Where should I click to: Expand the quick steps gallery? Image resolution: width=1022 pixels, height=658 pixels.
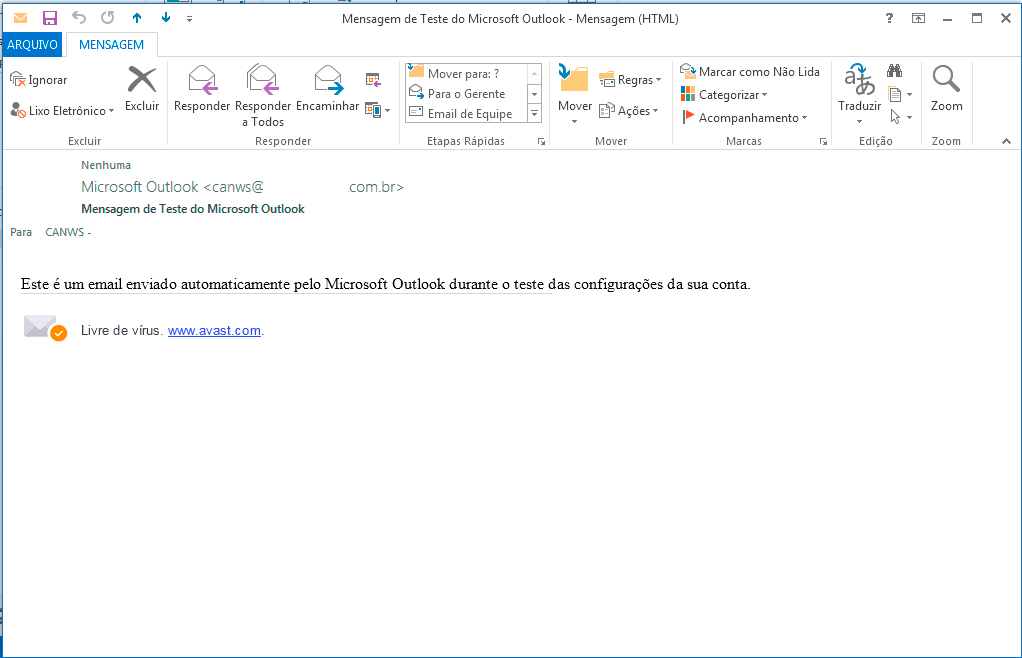[x=534, y=113]
